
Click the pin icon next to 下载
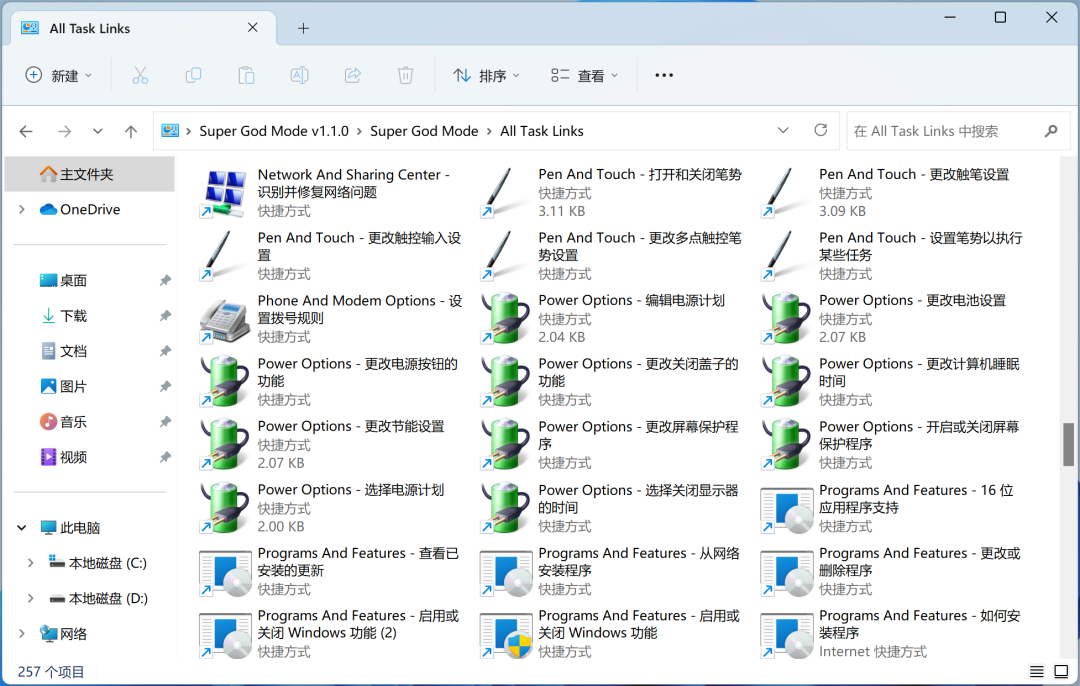pos(165,316)
